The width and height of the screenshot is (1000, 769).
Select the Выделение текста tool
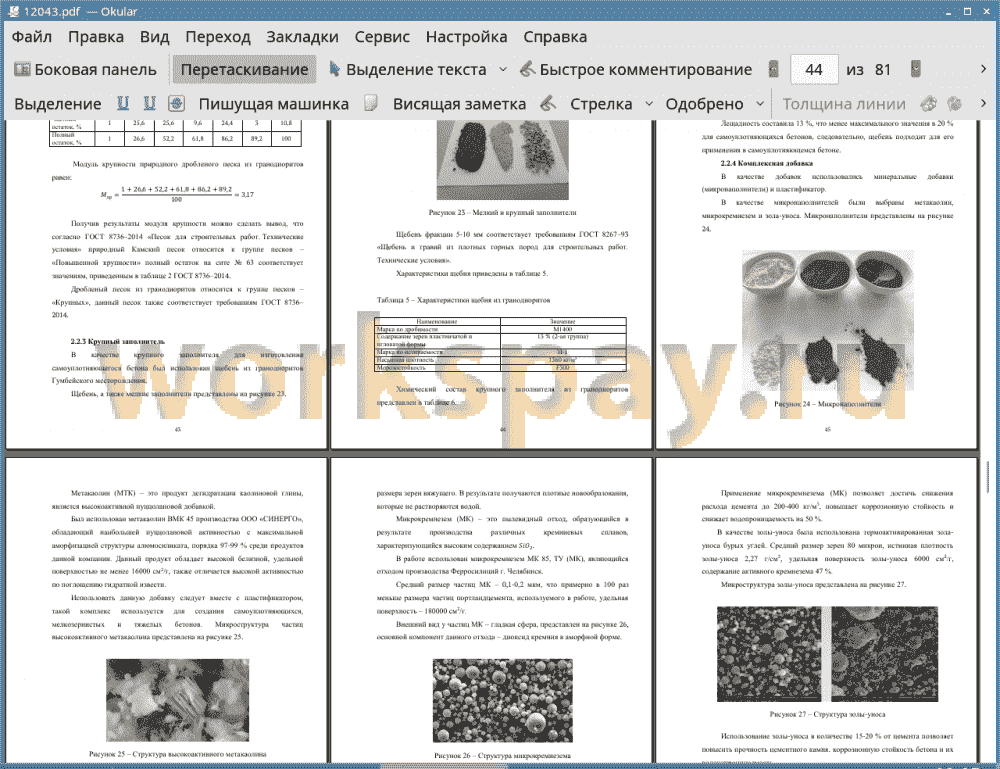(408, 70)
